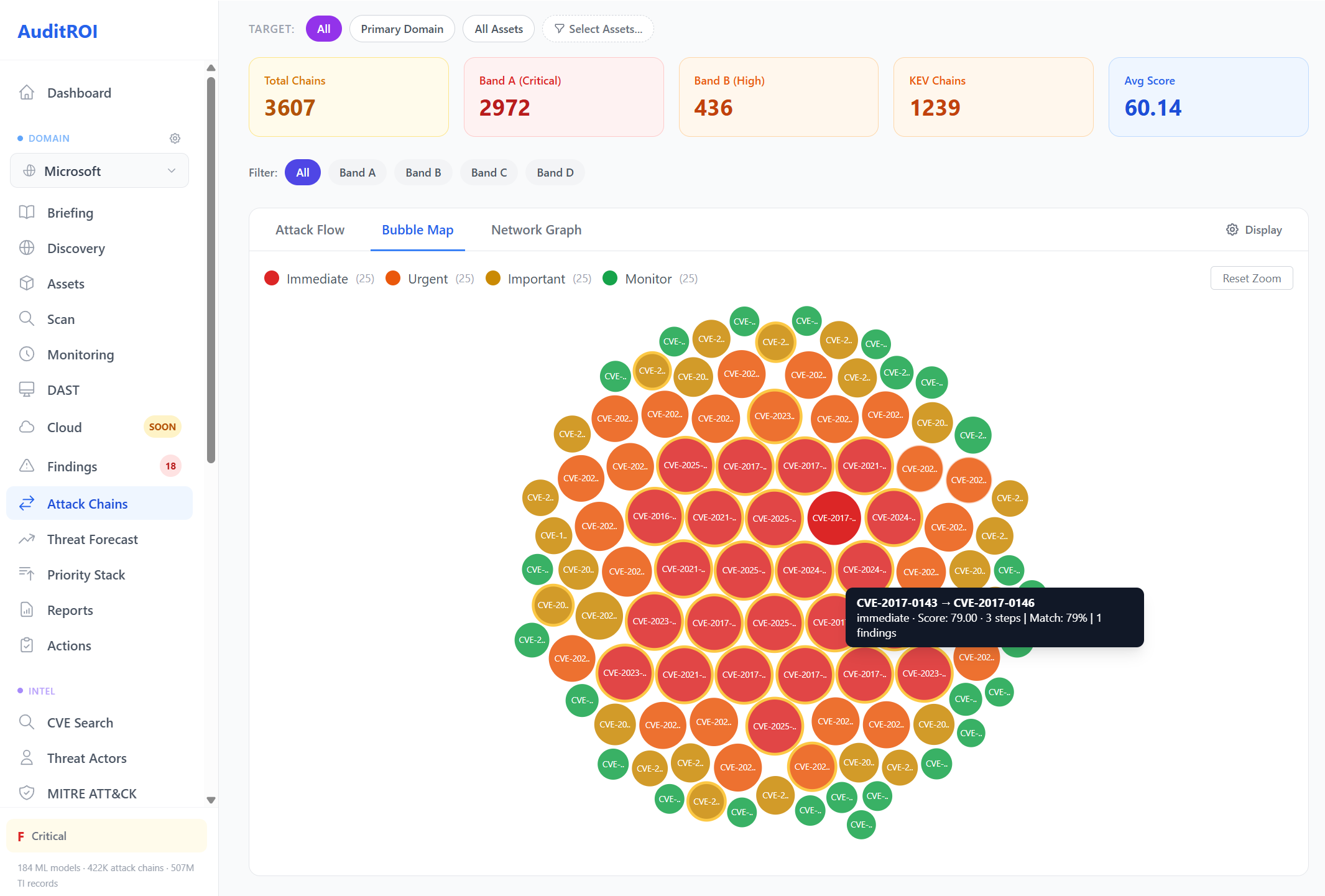This screenshot has width=1325, height=896.
Task: Open the Select Assets dropdown
Action: pos(598,29)
